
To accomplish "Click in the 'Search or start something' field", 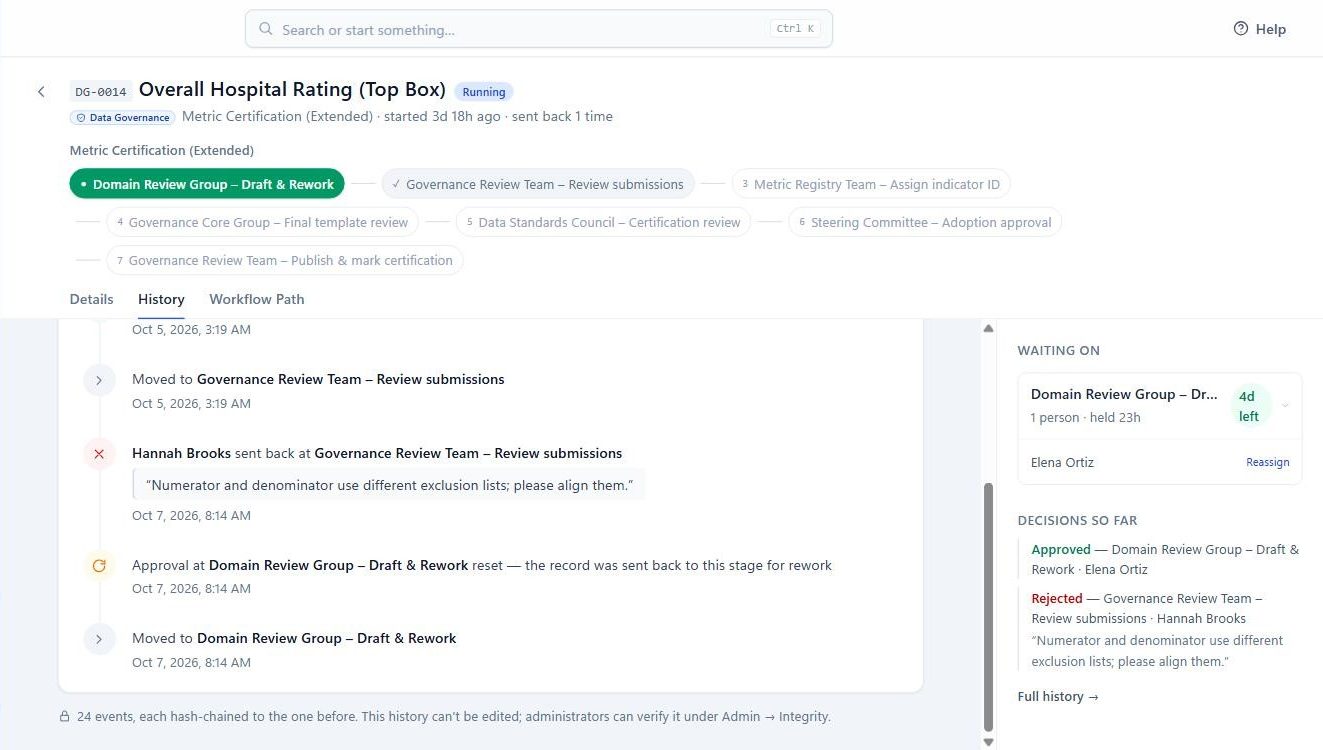I will 539,29.
